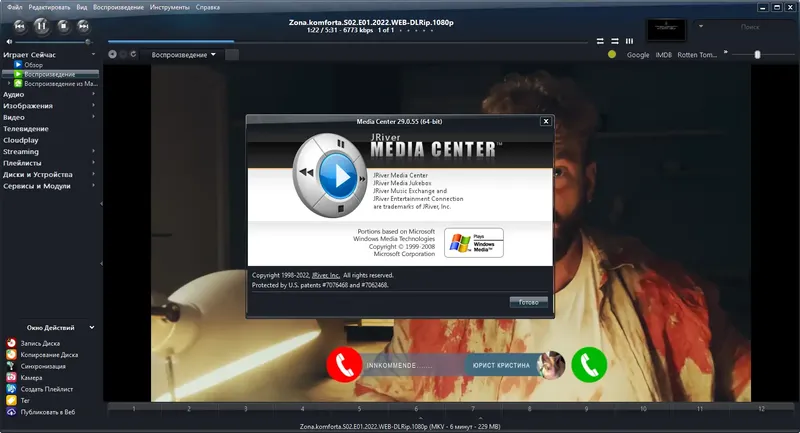
Task: Go to the previous track
Action: click(x=19, y=26)
